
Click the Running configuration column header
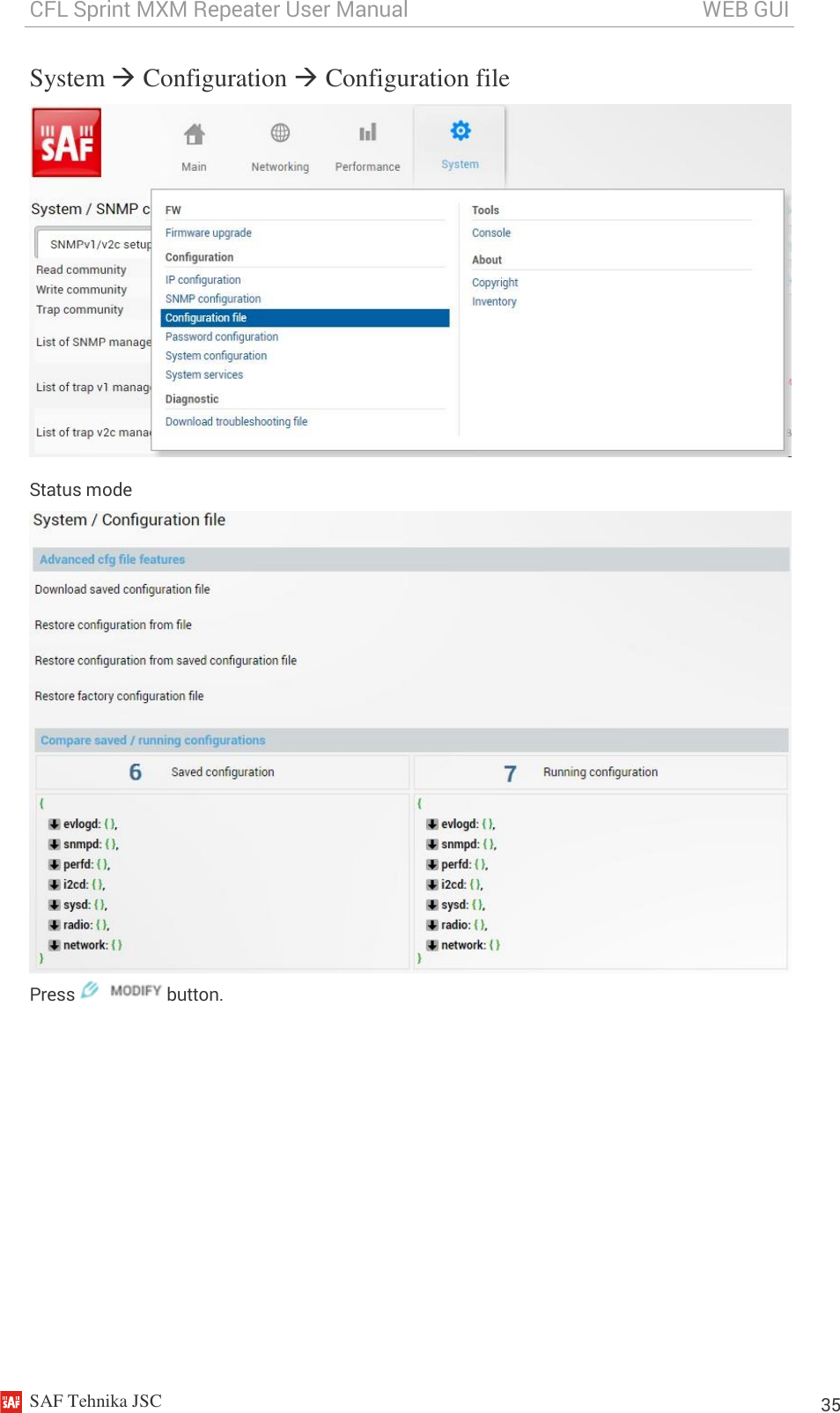[601, 773]
